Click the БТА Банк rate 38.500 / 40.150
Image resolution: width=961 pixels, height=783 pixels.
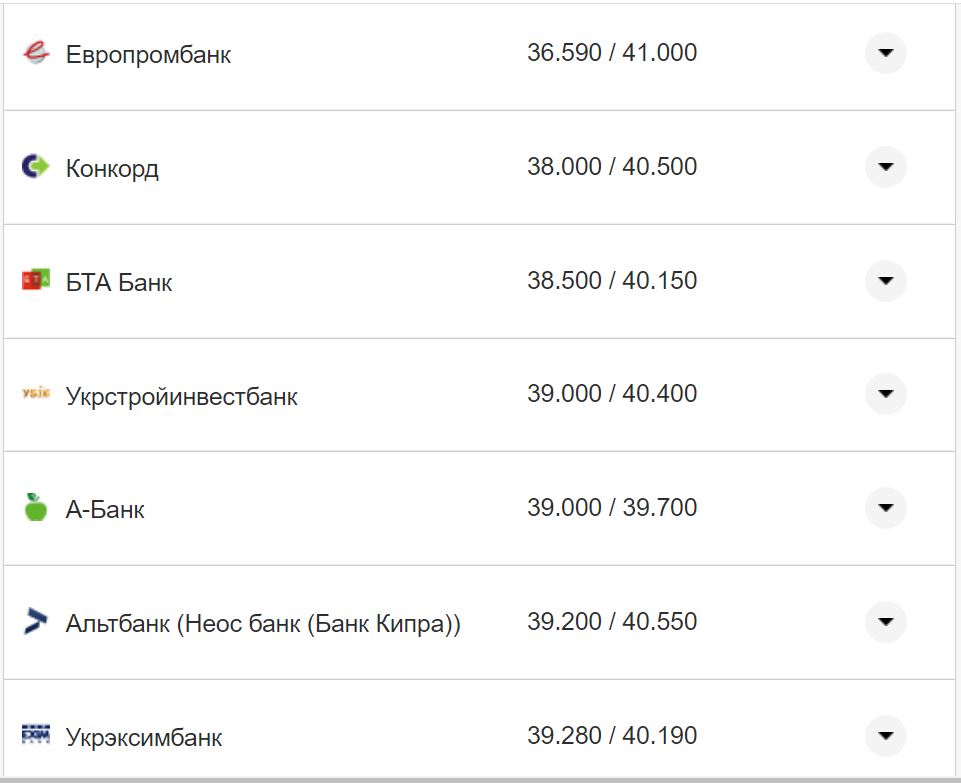[612, 281]
